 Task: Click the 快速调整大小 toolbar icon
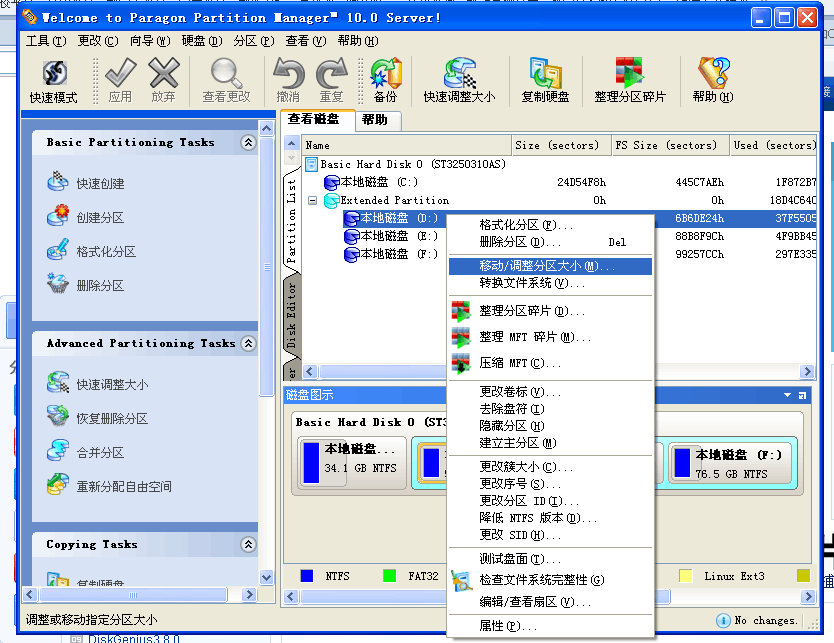point(460,73)
